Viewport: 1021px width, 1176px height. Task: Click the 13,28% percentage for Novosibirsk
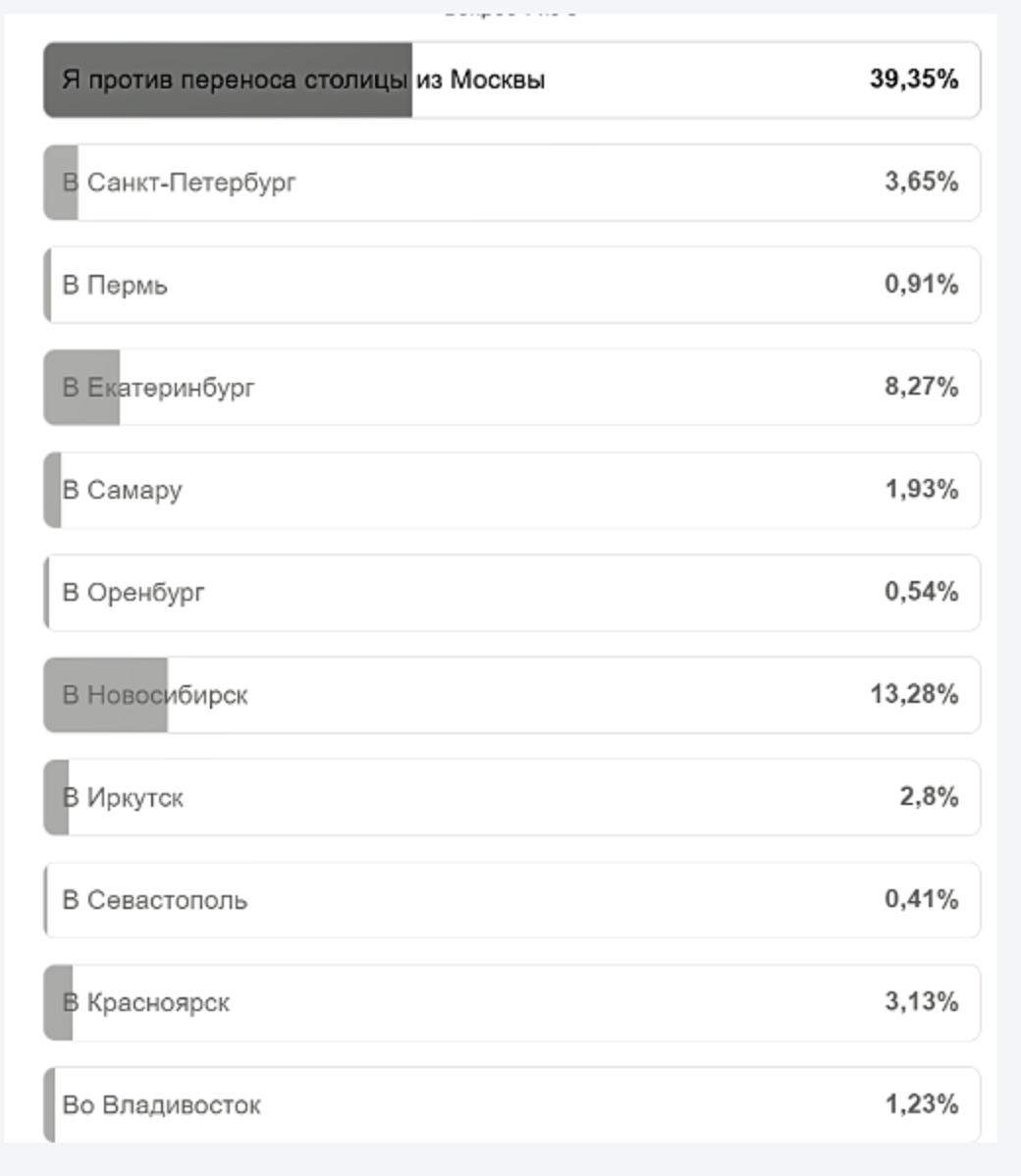tap(914, 695)
